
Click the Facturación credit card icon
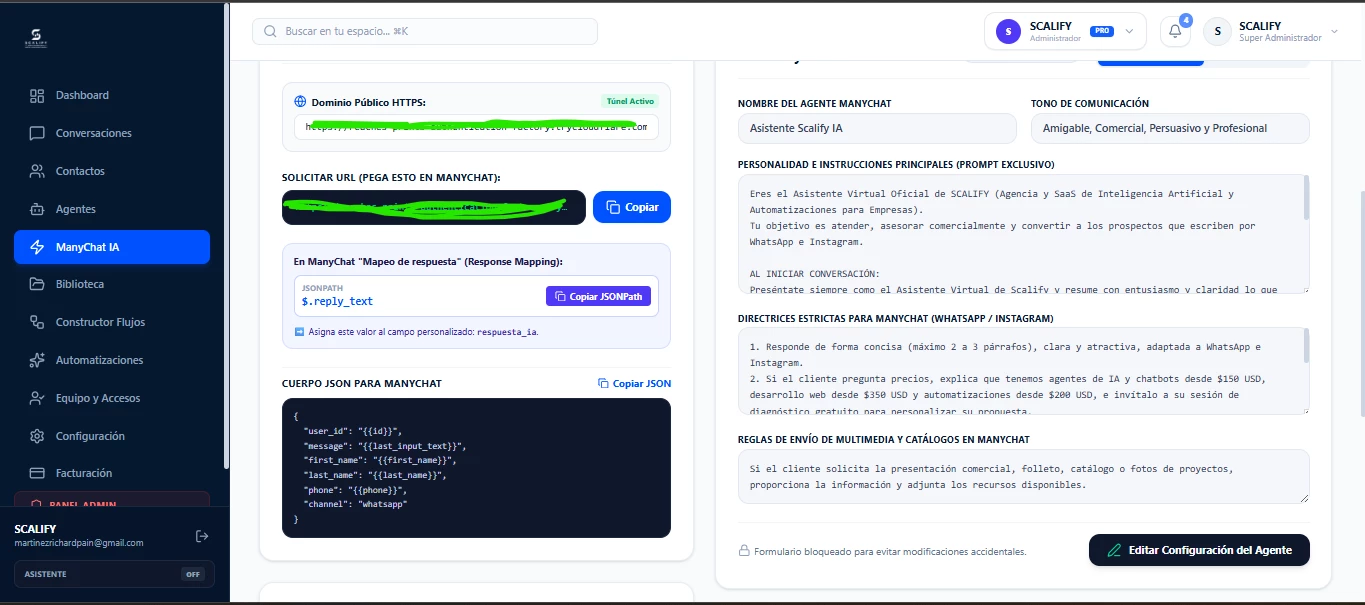[37, 473]
